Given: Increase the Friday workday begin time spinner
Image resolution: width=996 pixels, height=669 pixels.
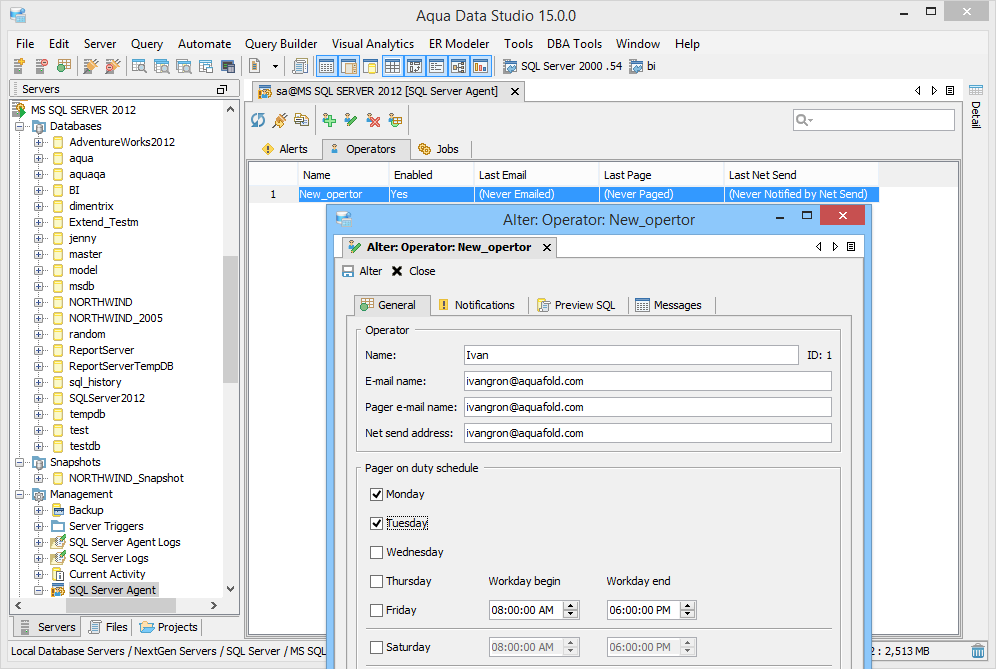Looking at the screenshot, I should pos(571,606).
